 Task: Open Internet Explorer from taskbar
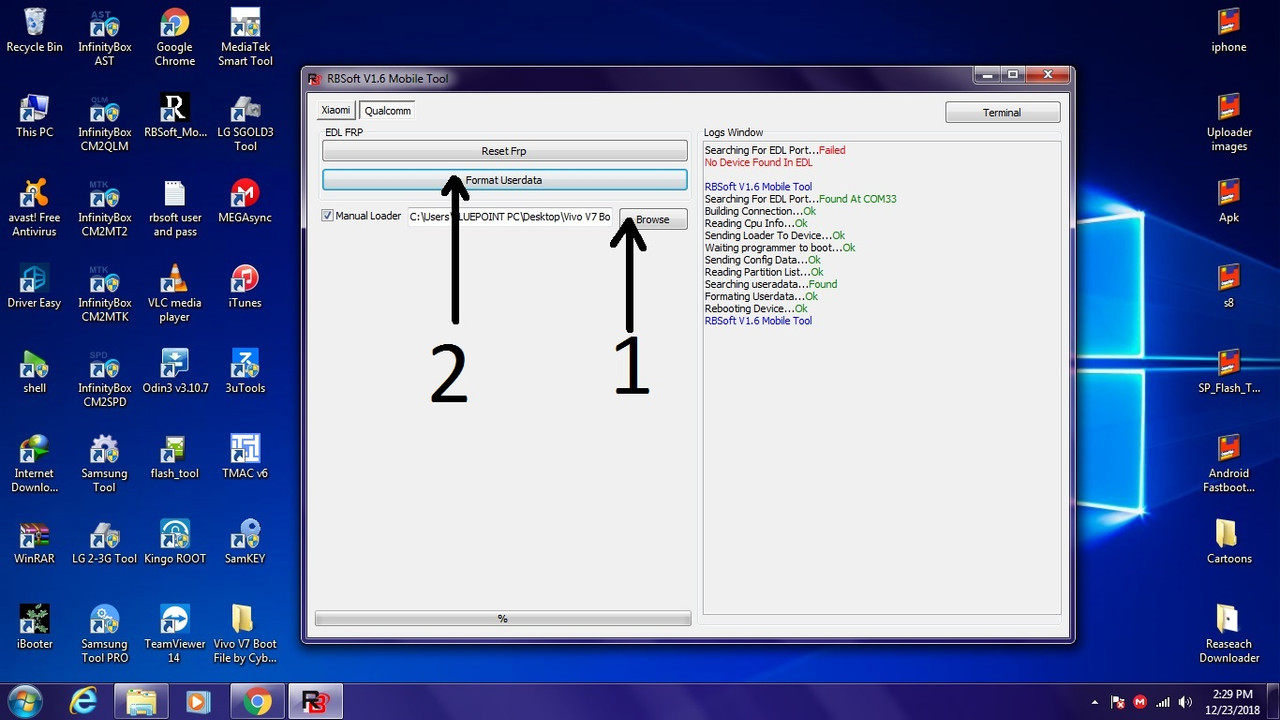point(84,702)
